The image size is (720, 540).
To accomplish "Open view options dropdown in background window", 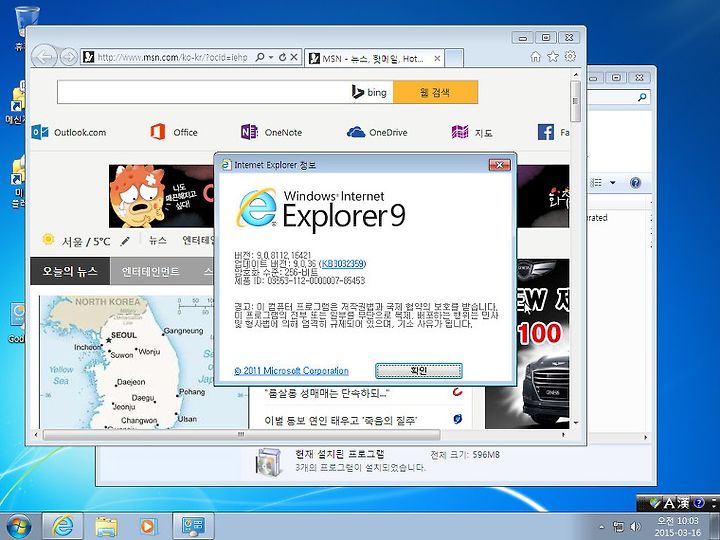I will click(613, 183).
